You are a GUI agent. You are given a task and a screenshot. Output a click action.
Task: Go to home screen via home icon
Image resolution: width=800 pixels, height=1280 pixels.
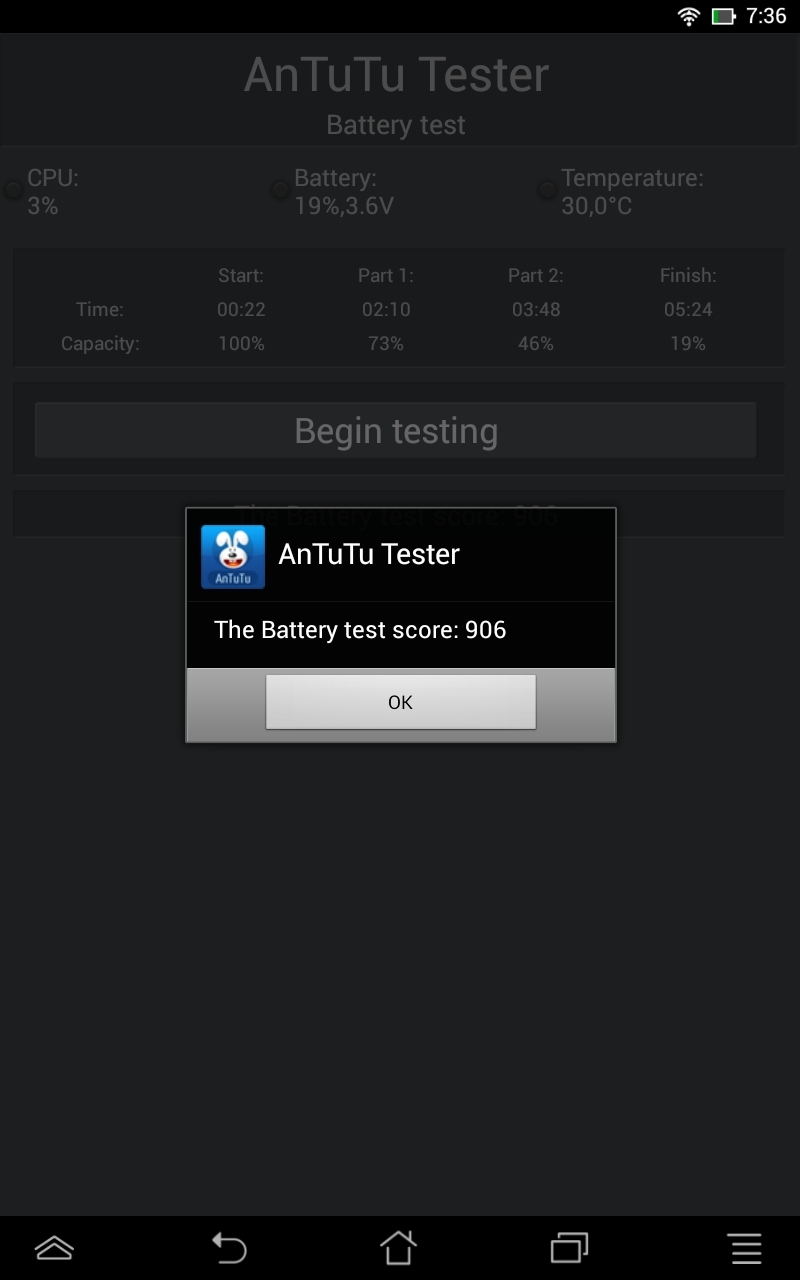tap(398, 1248)
